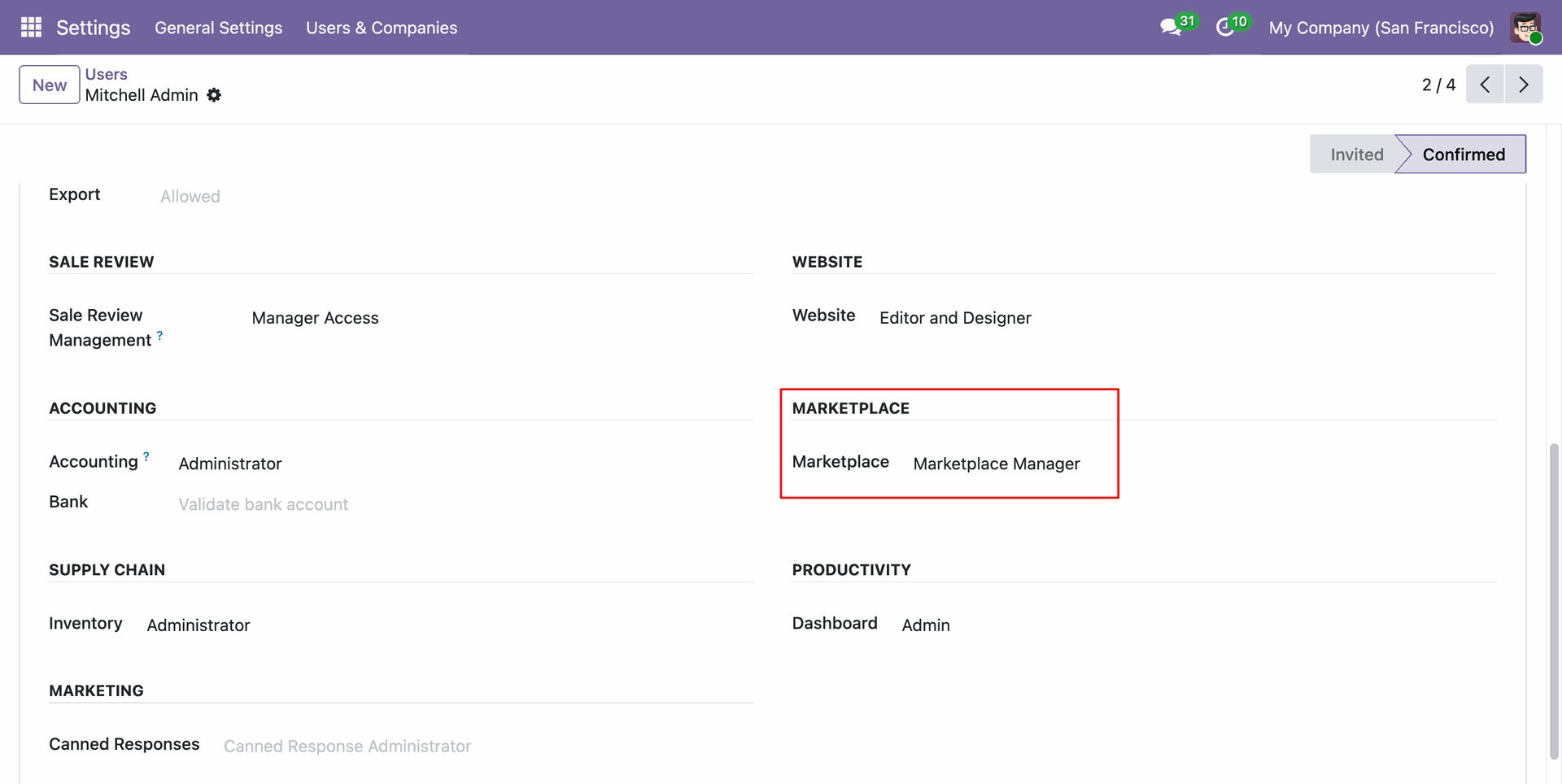Screen dimensions: 1562x784
Task: Open Dashboard dropdown showing Admin
Action: (x=926, y=625)
